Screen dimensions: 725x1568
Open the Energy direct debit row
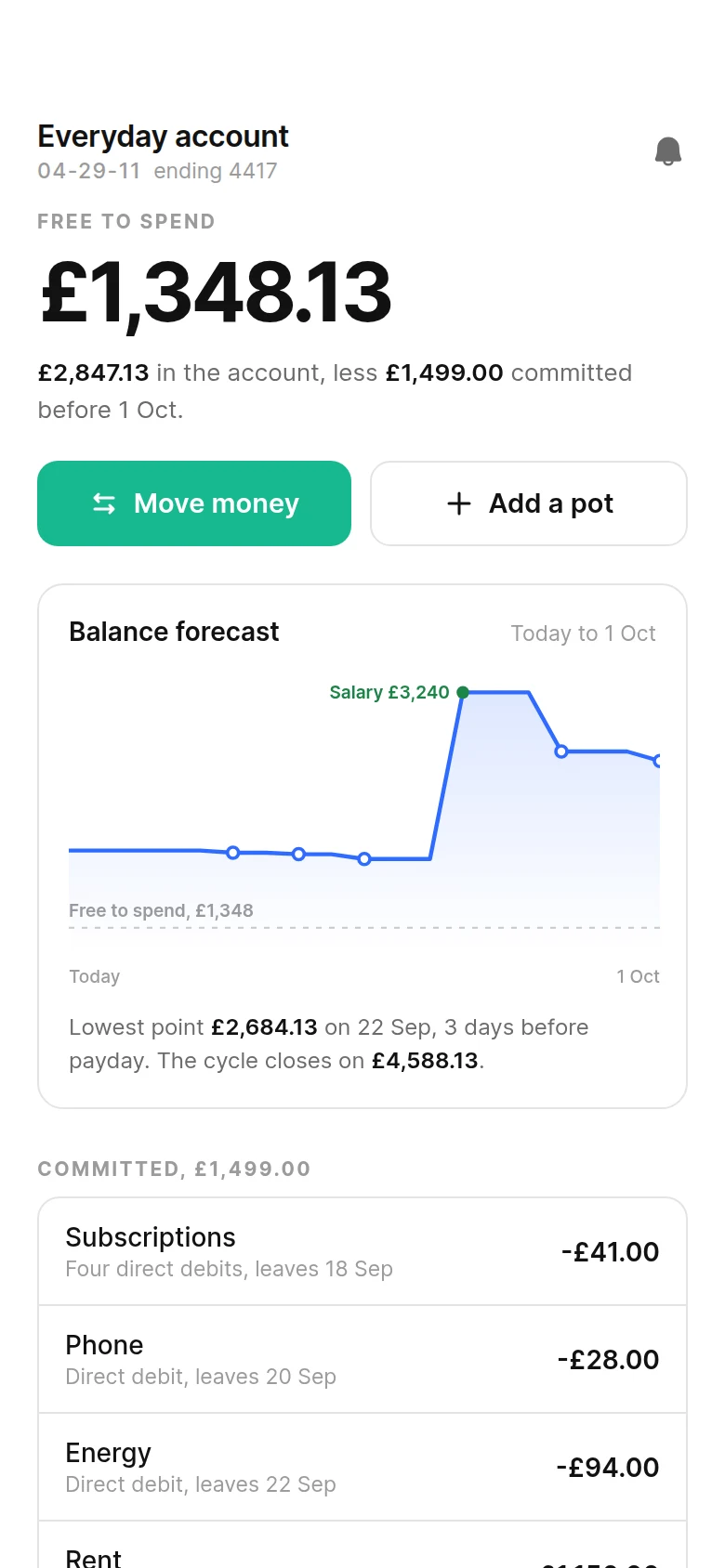point(362,1467)
